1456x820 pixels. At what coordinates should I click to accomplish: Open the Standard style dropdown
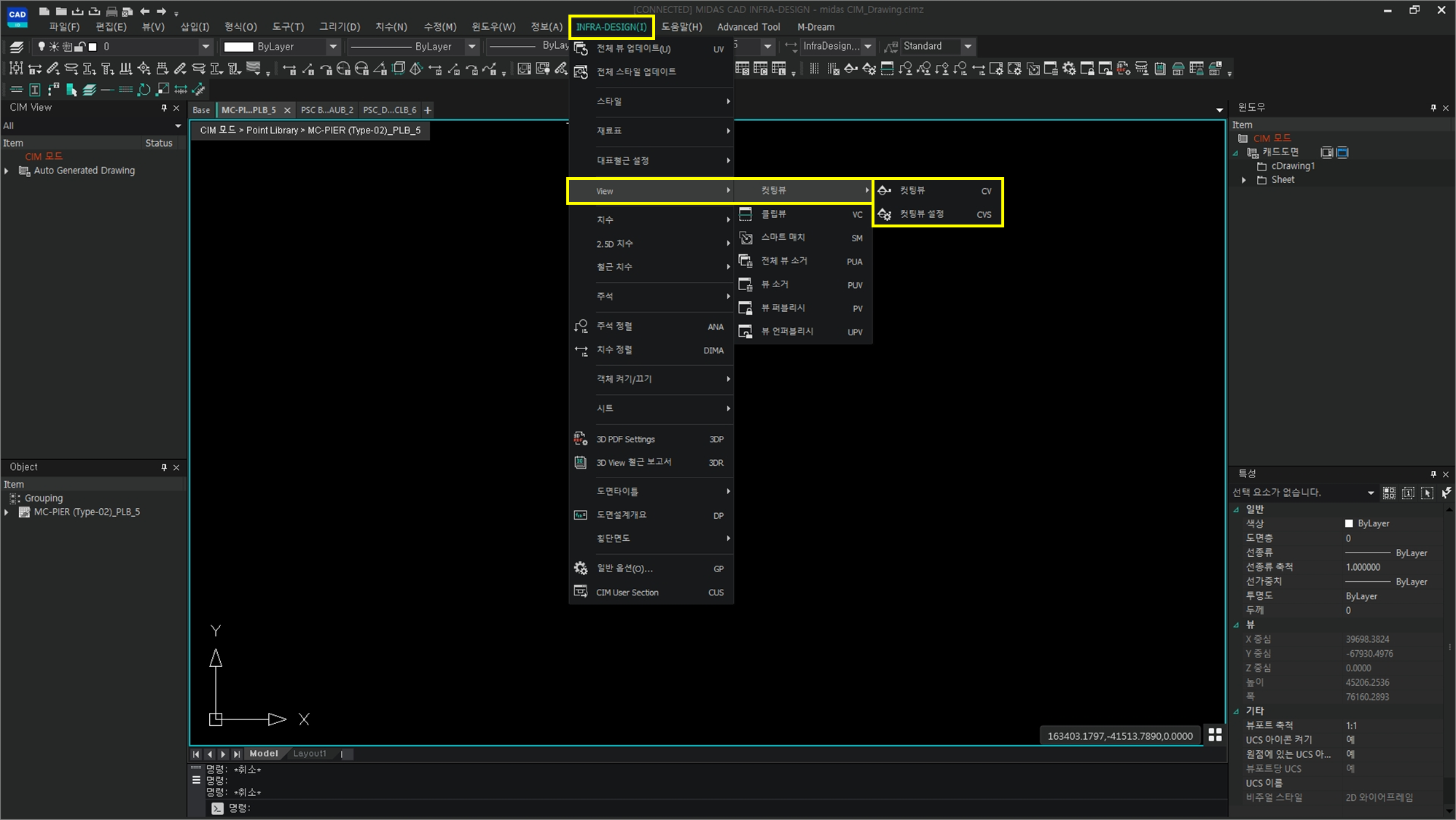coord(968,47)
